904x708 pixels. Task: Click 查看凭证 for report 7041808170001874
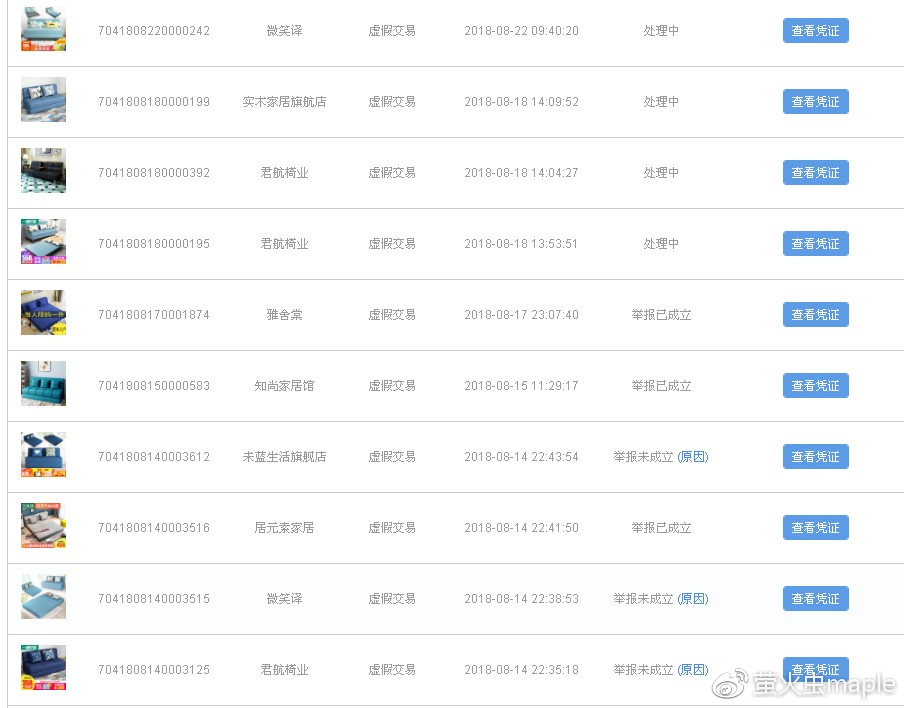click(x=815, y=314)
